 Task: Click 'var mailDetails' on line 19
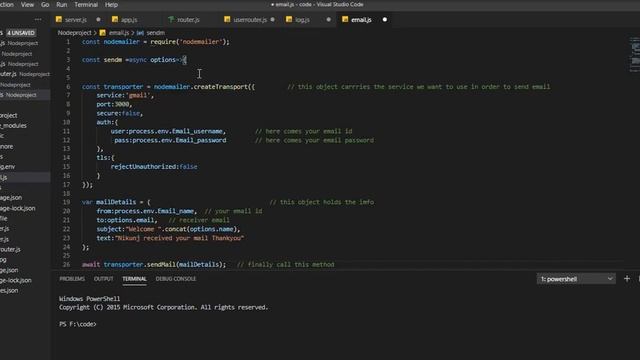pyautogui.click(x=109, y=202)
